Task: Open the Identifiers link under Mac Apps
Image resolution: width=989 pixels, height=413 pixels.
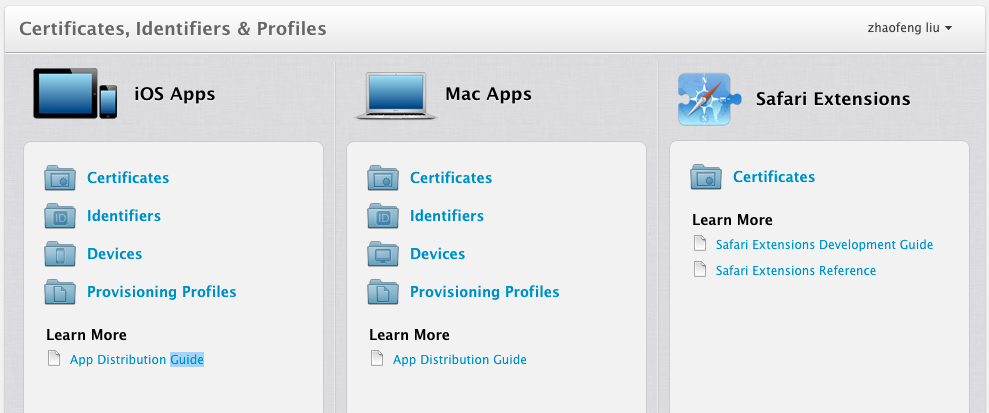Action: [447, 216]
